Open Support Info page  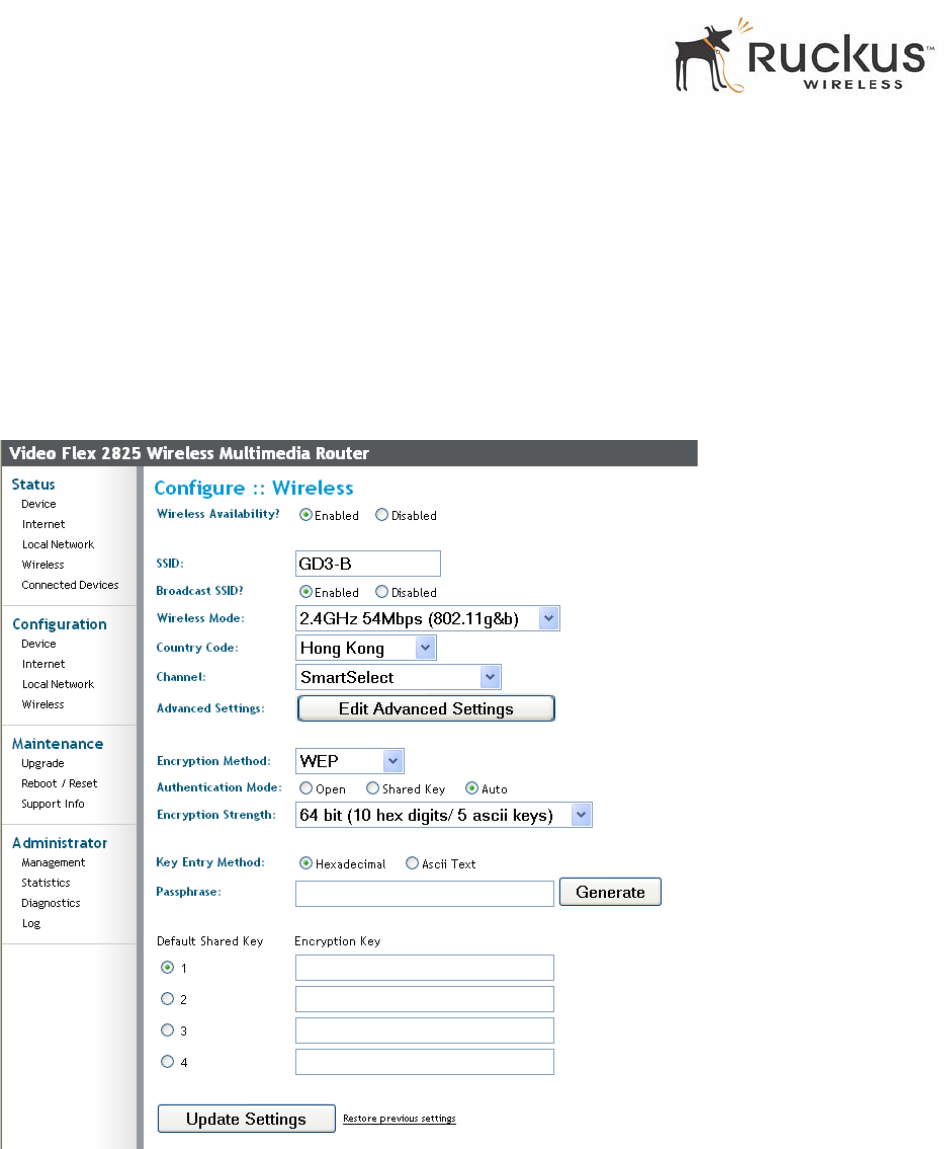[x=53, y=804]
